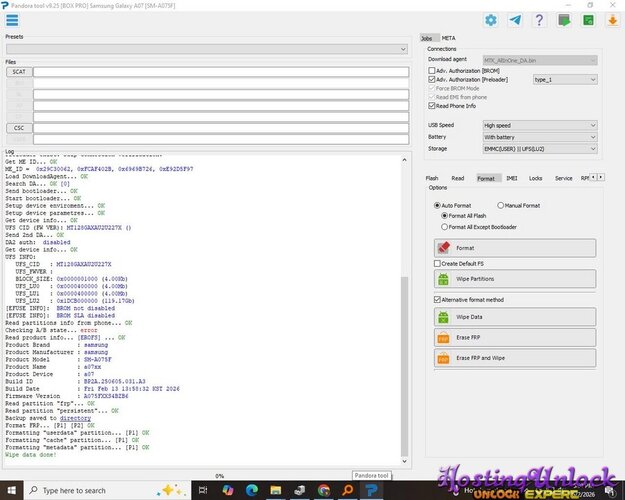The image size is (625, 500).
Task: Switch to the Jobs tab
Action: point(427,38)
